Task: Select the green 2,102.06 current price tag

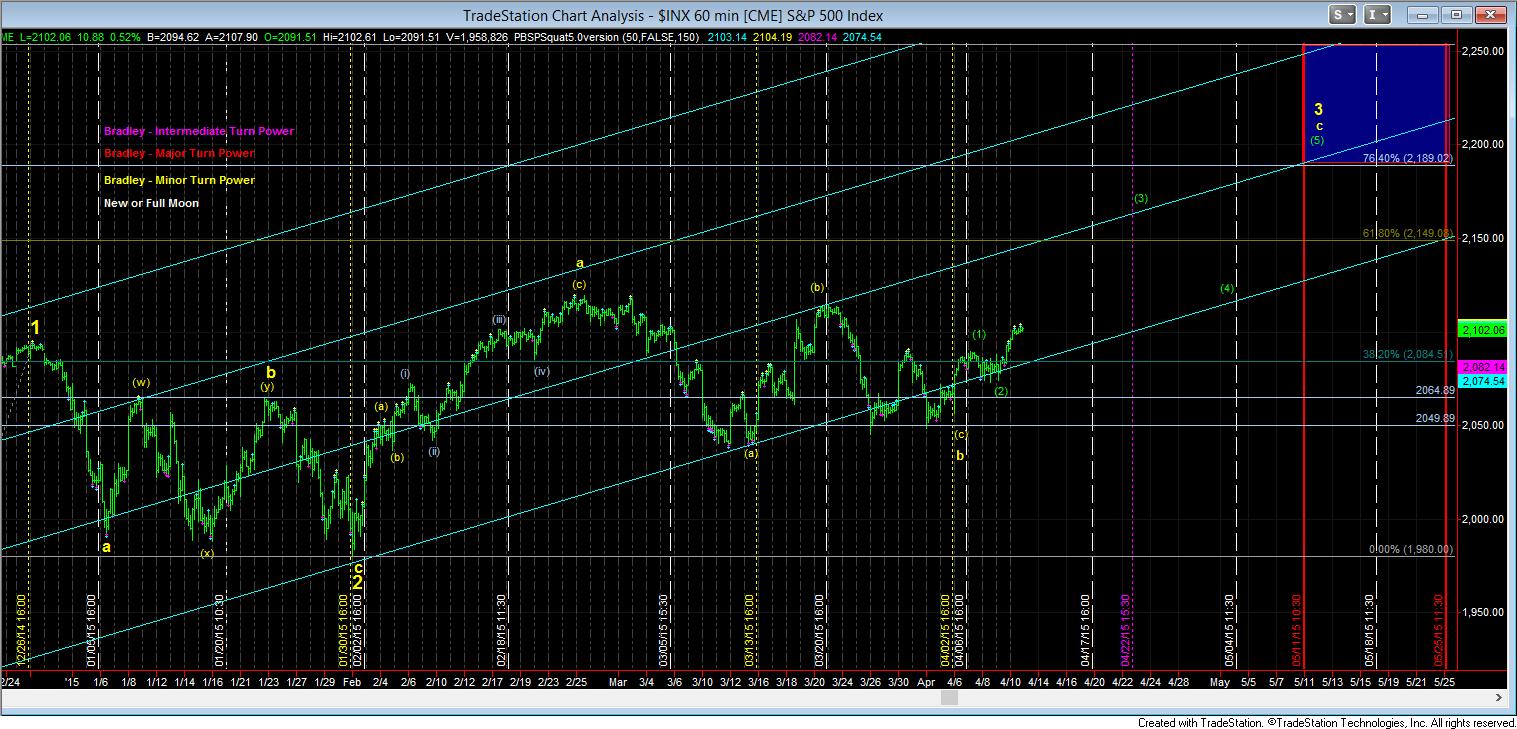Action: point(1482,329)
